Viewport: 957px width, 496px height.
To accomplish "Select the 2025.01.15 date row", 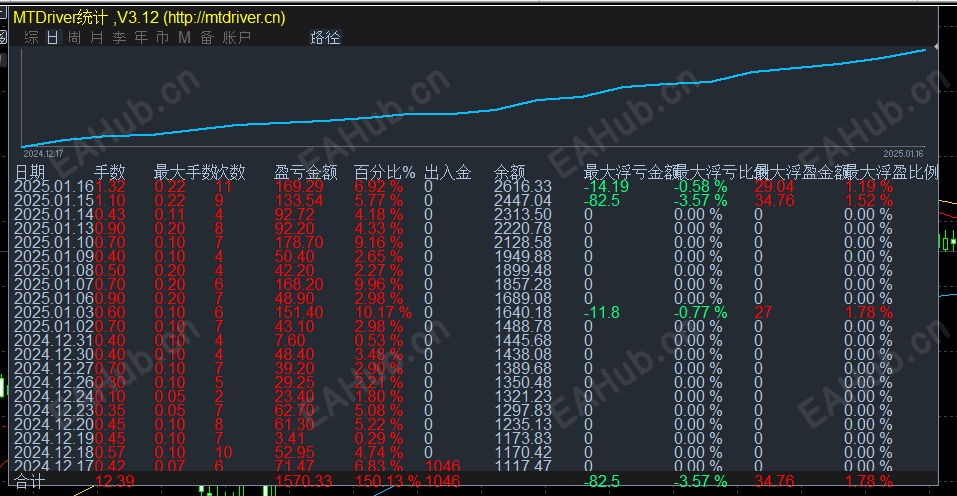I will point(54,201).
